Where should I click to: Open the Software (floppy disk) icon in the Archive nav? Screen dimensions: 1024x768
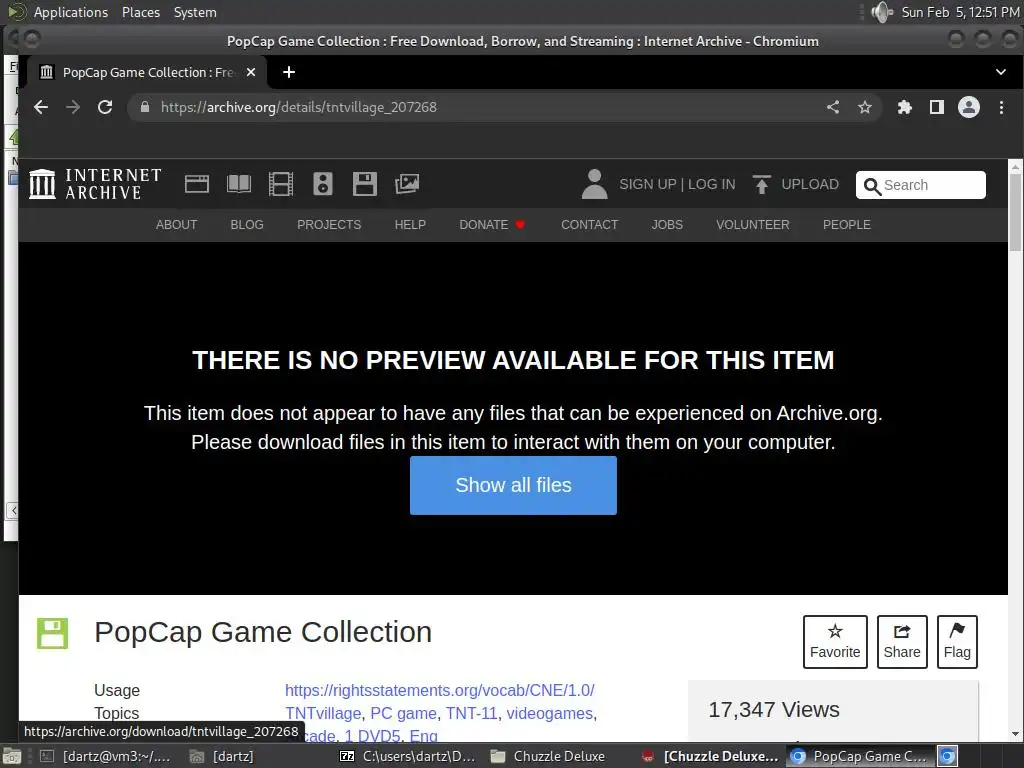point(364,184)
